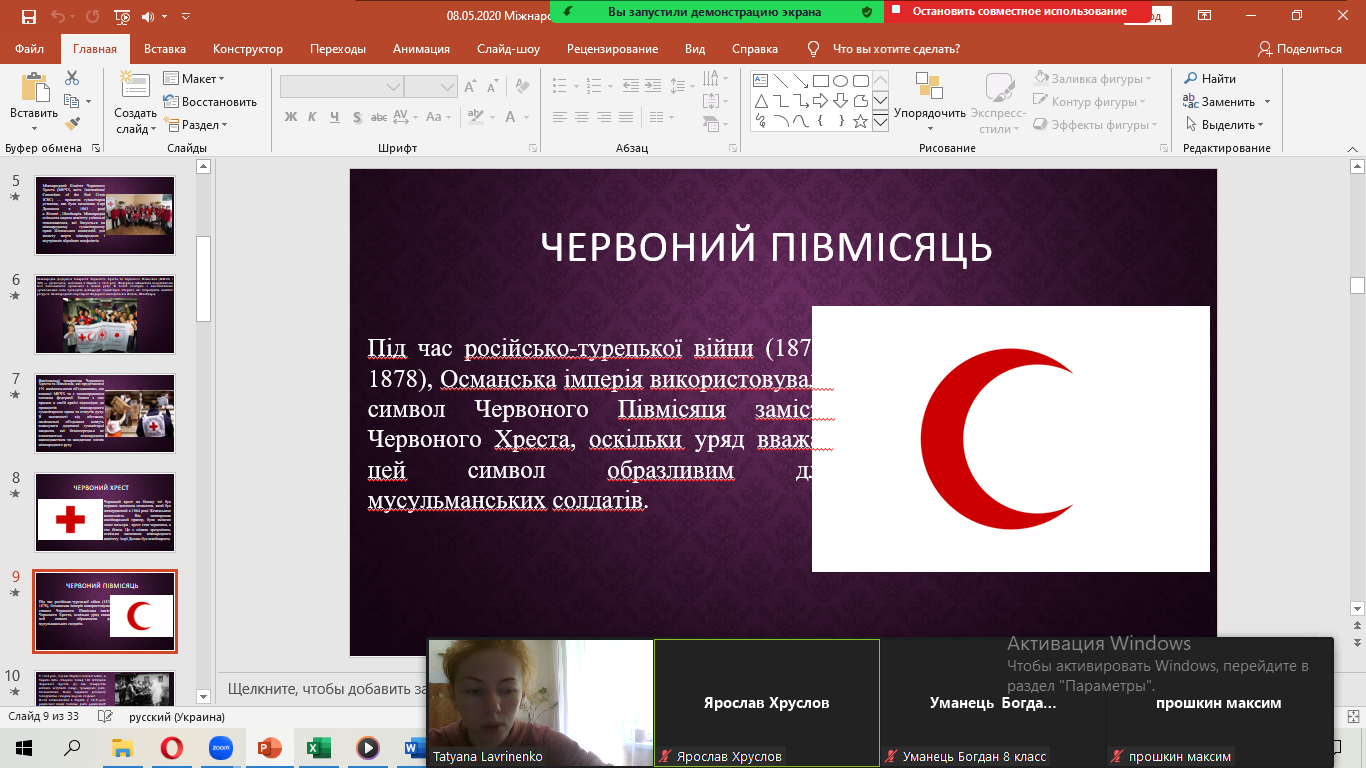Viewport: 1366px width, 768px height.
Task: Open the Буфер обмена dialog launcher
Action: point(95,148)
